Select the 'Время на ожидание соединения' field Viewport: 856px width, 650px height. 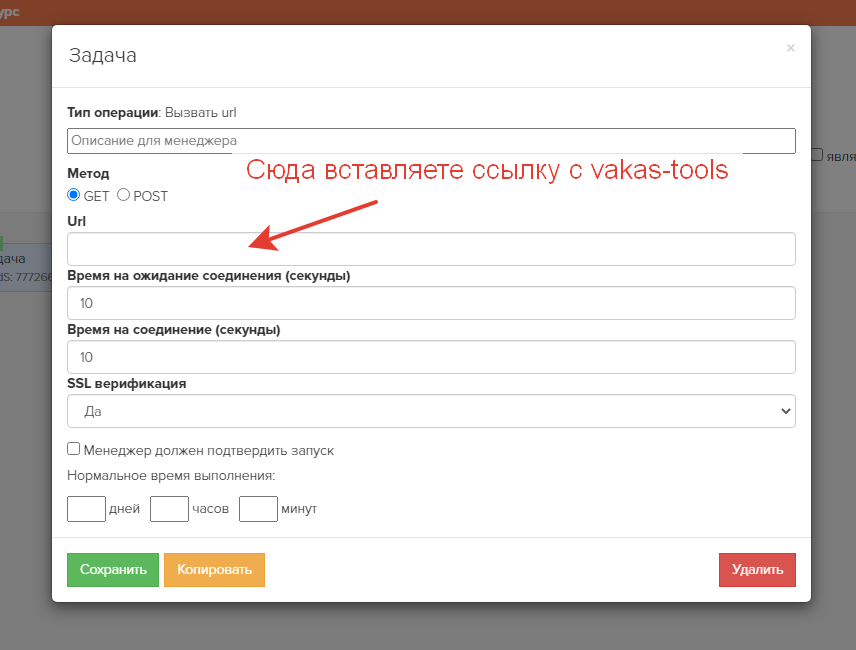[430, 302]
